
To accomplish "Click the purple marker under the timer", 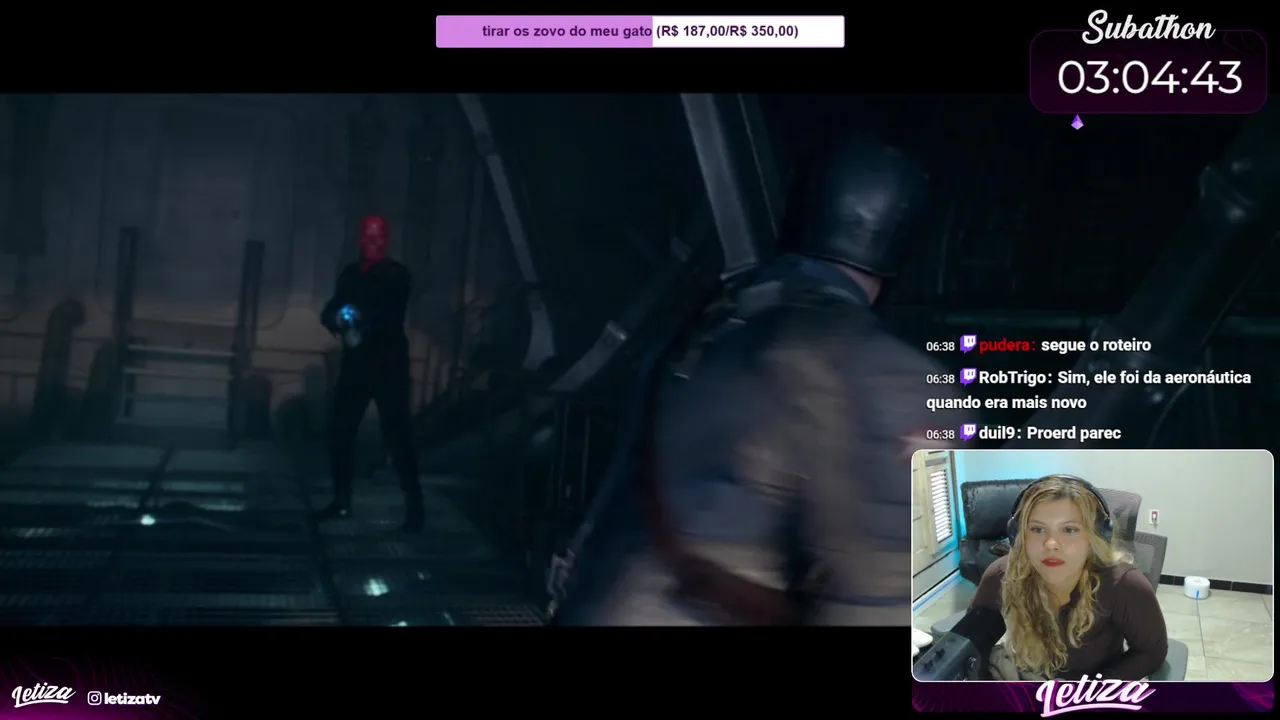I will pyautogui.click(x=1077, y=122).
